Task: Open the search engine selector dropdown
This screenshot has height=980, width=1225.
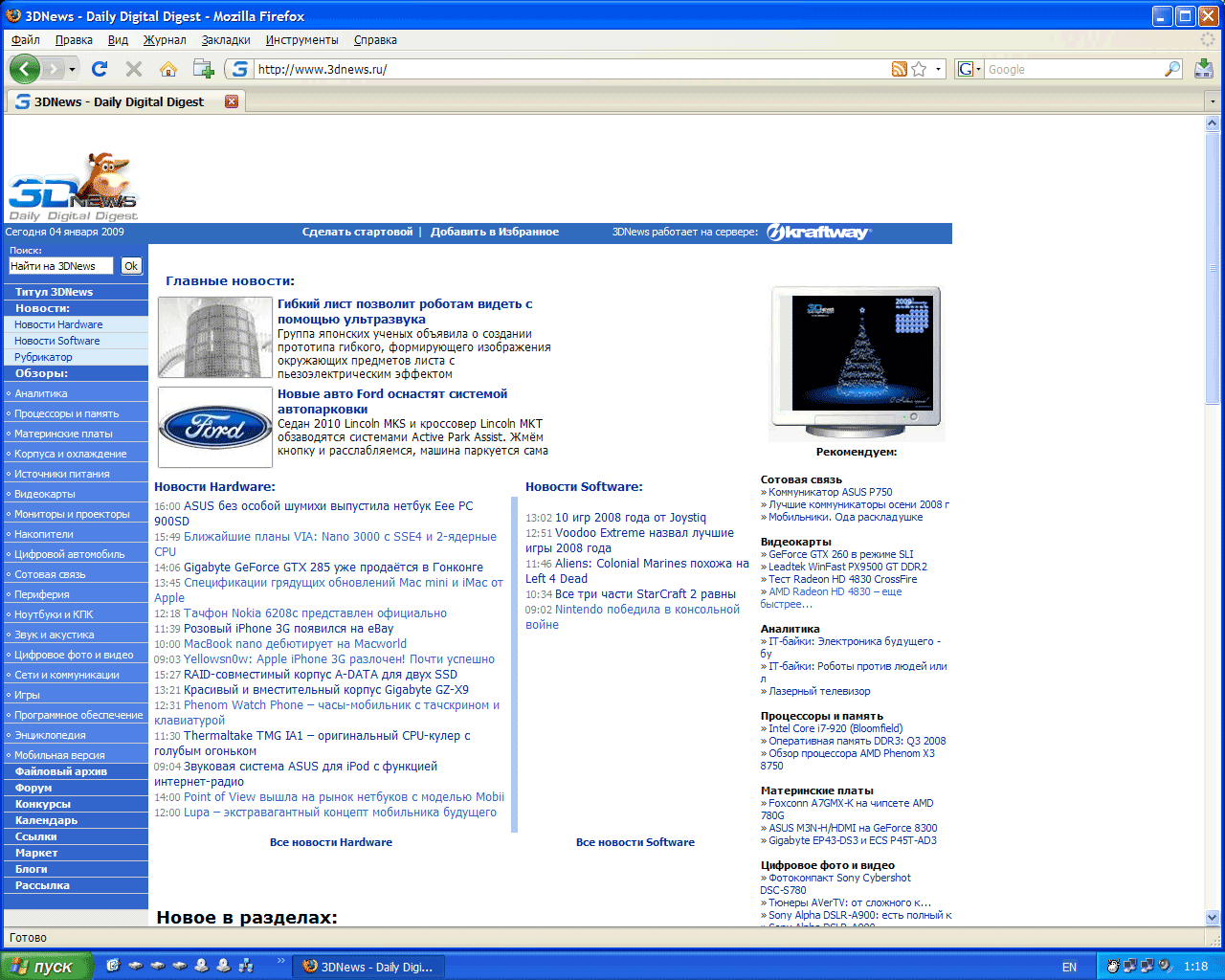Action: coord(969,69)
